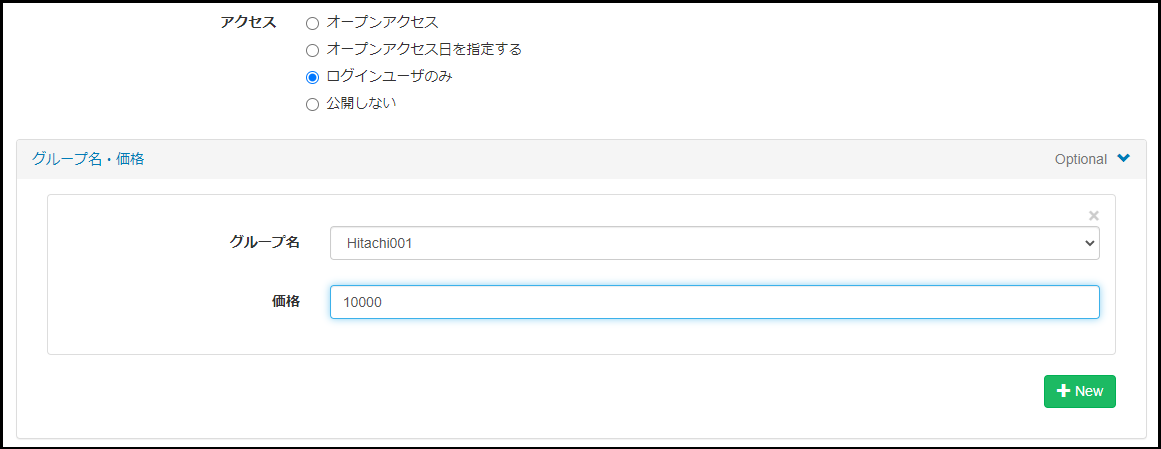Click the オープンアクセス日を指定する label text
Image resolution: width=1161 pixels, height=449 pixels.
coord(424,49)
